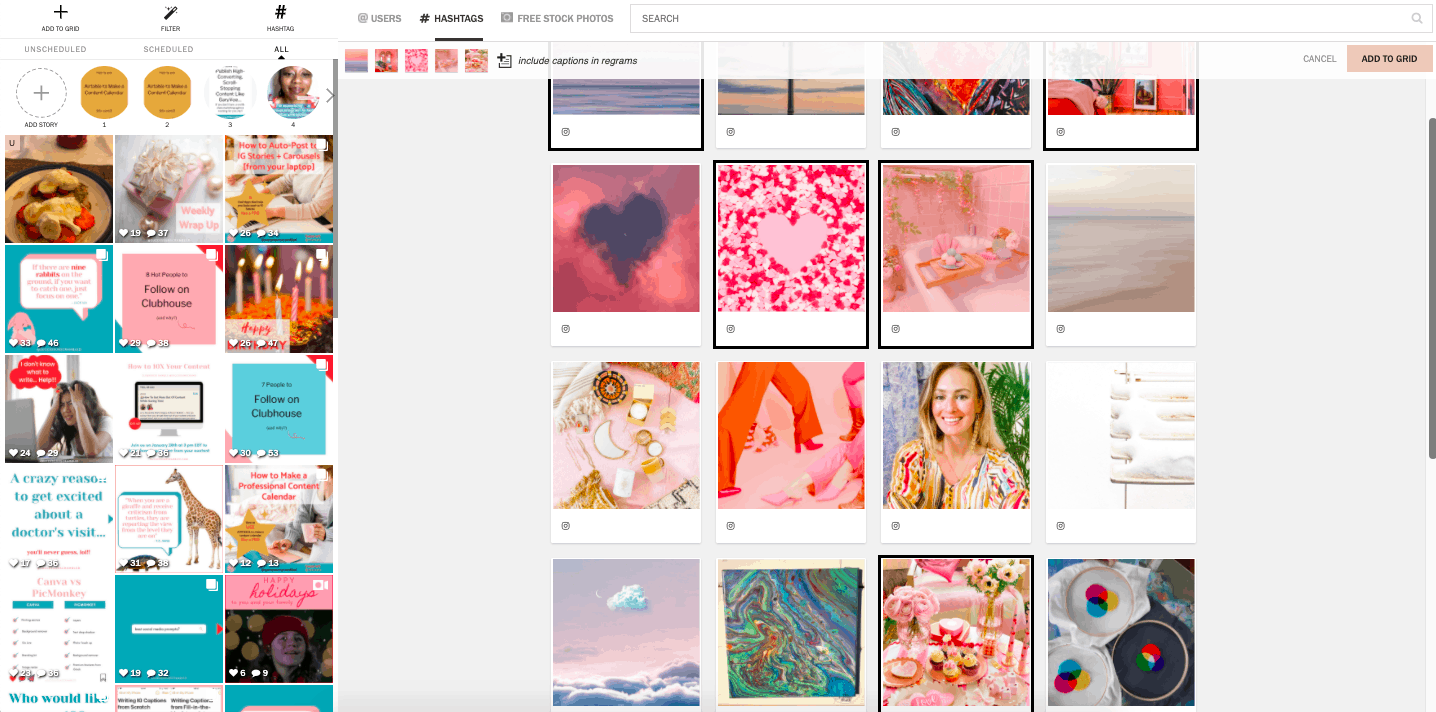
Task: Open the Canva vs PicMonkey post
Action: click(59, 629)
